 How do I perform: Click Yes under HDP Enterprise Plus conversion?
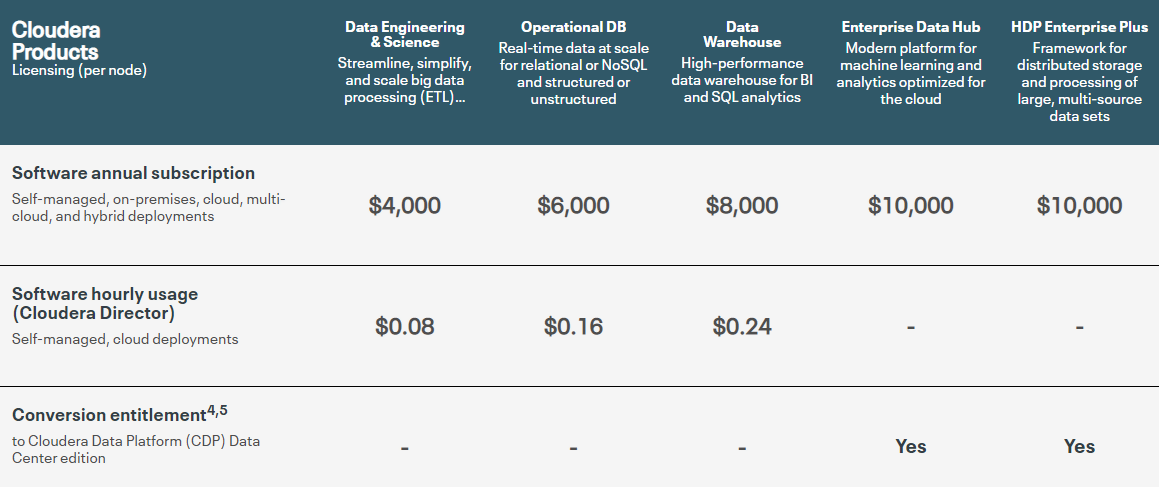coord(1079,446)
